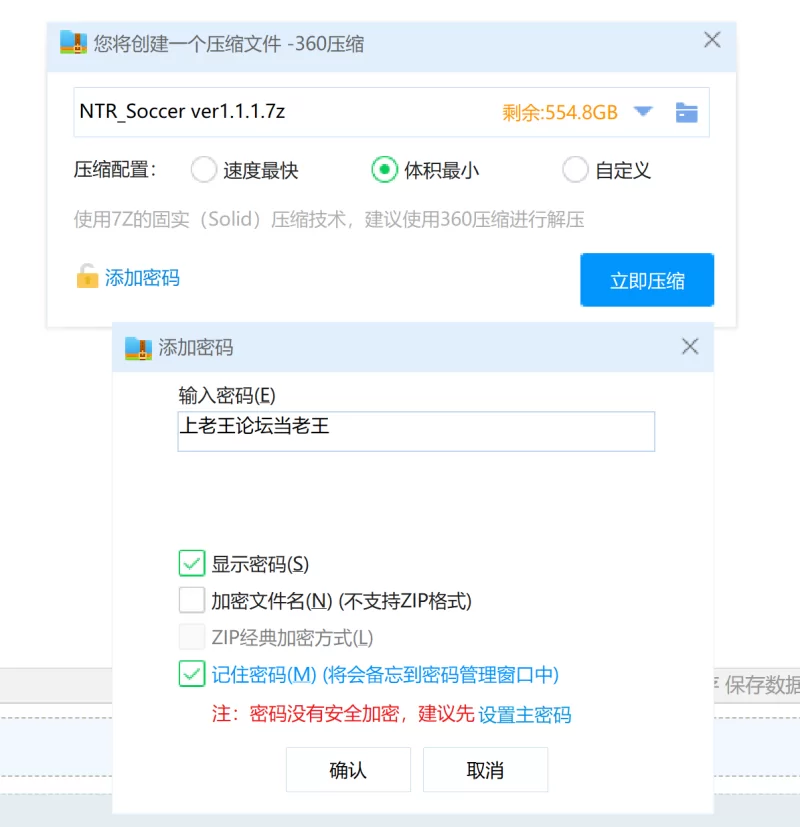The image size is (800, 827).
Task: Close the 添加密码 dialog
Action: [x=690, y=347]
